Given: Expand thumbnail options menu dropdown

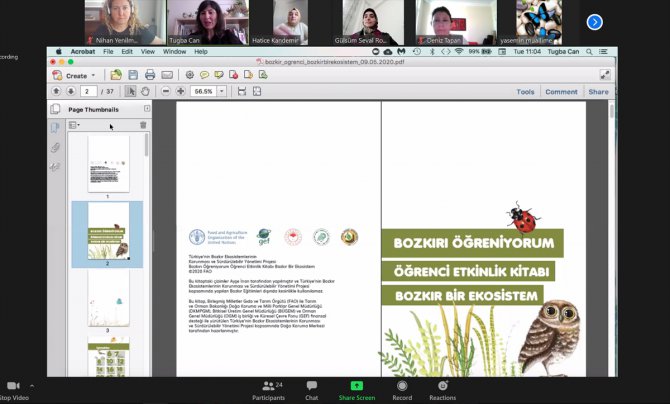Looking at the screenshot, I should tap(74, 125).
